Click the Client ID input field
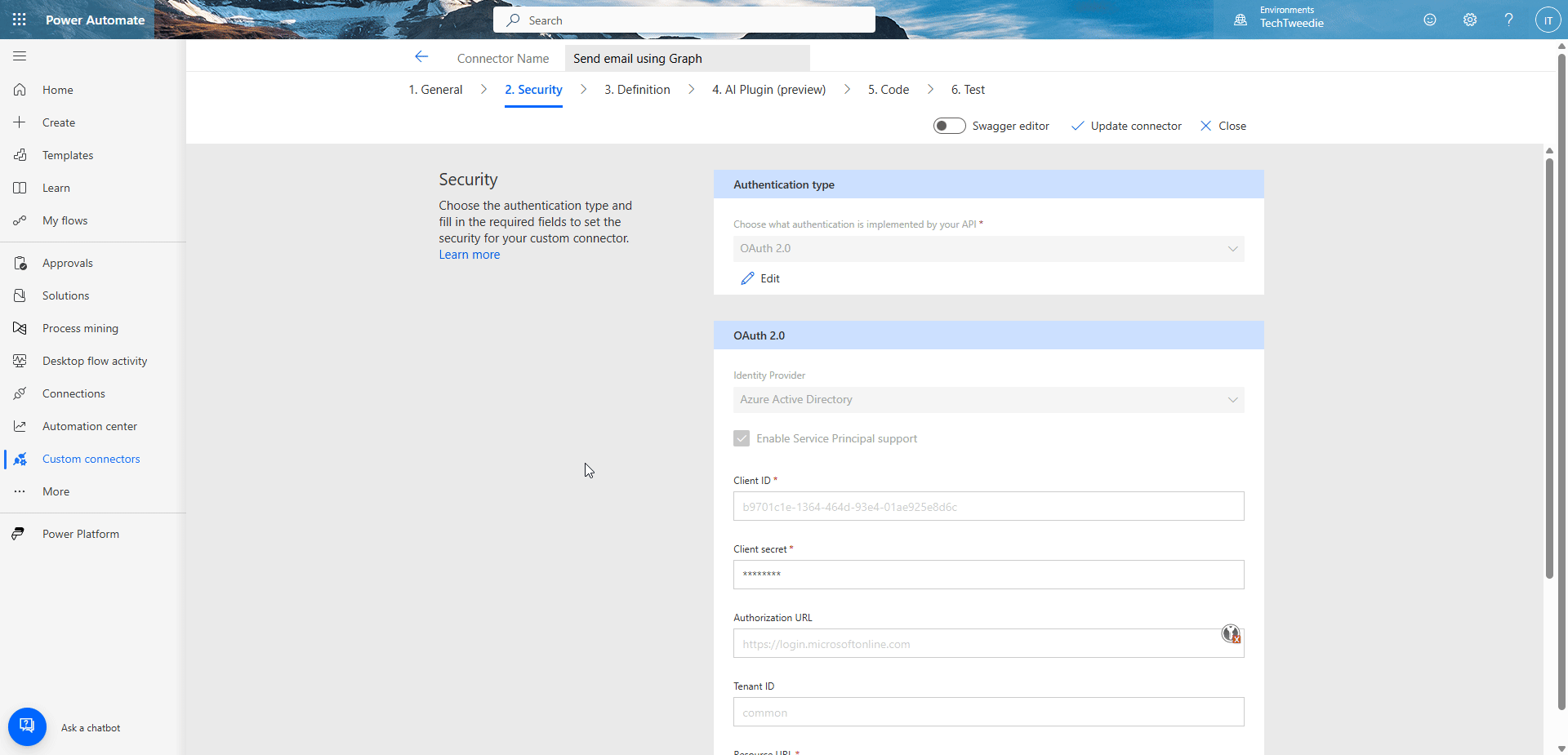1568x755 pixels. coord(987,506)
